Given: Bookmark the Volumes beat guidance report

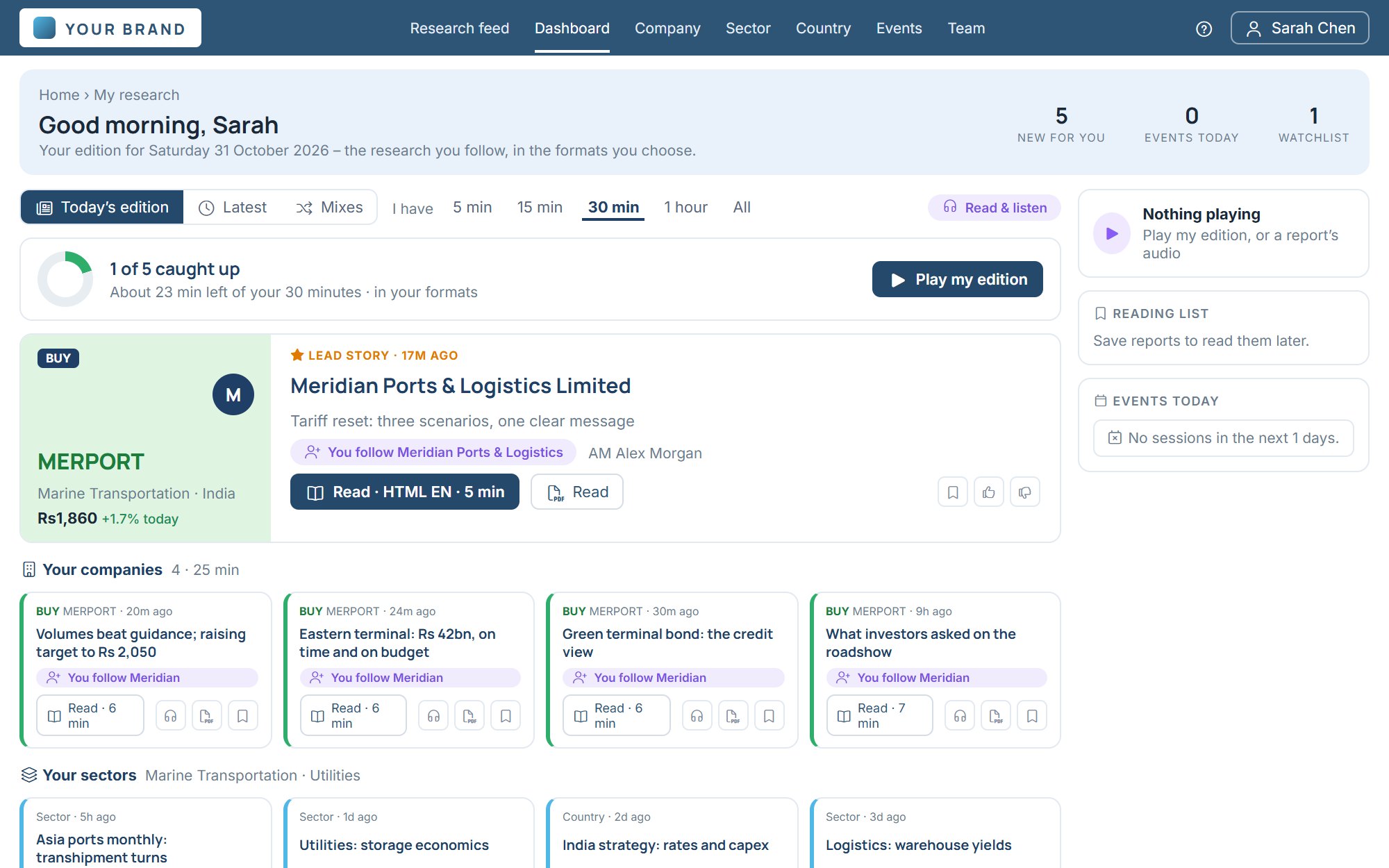Looking at the screenshot, I should [243, 716].
